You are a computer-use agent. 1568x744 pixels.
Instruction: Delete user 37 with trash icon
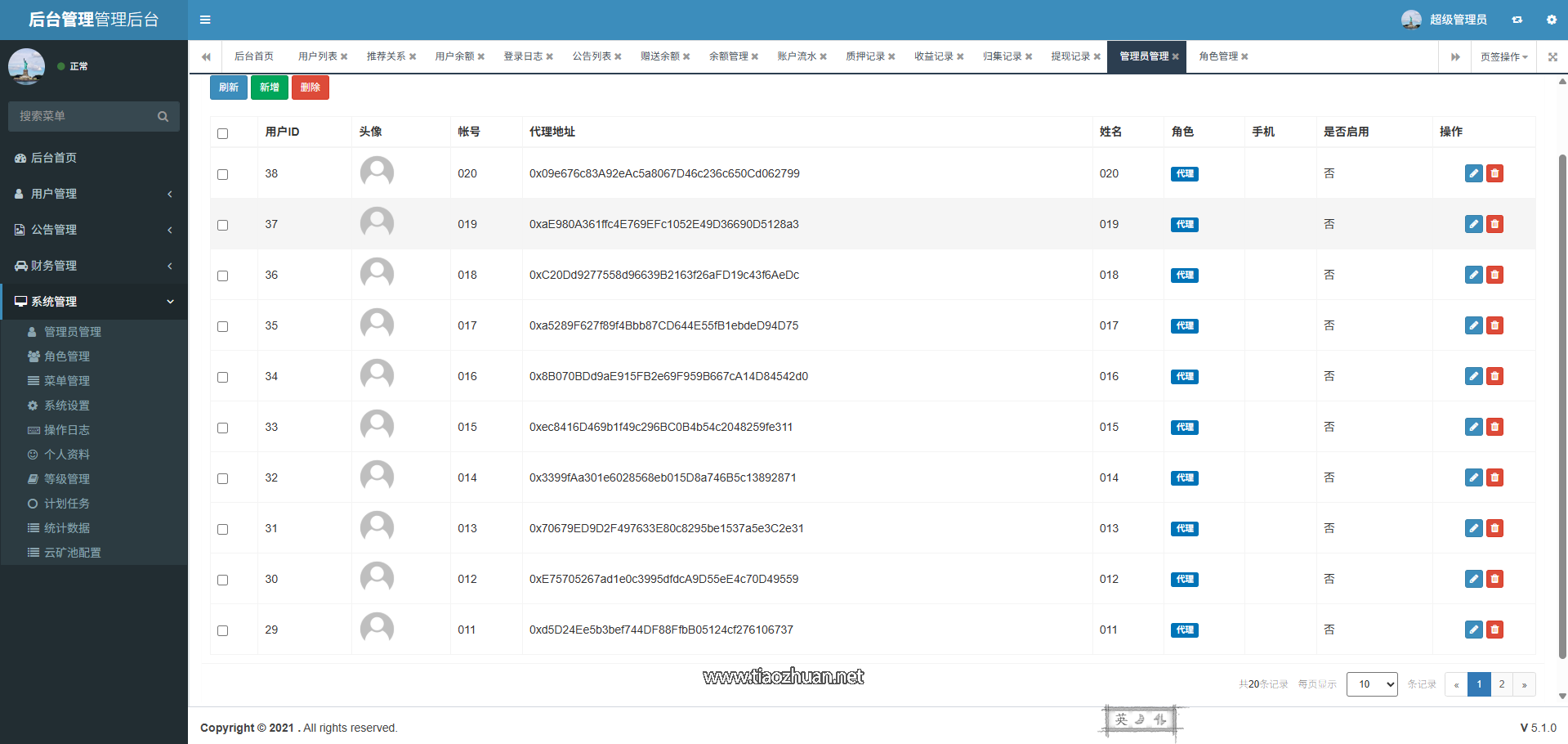[x=1494, y=224]
